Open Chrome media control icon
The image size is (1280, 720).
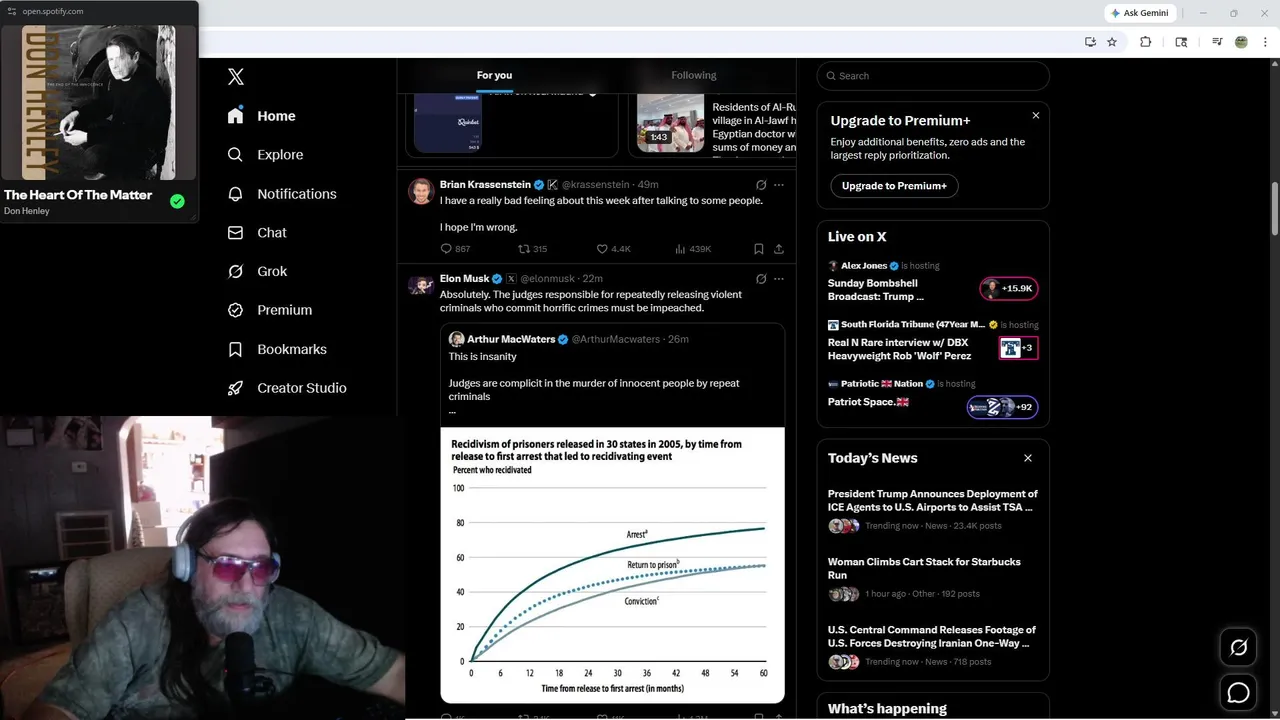point(1217,42)
